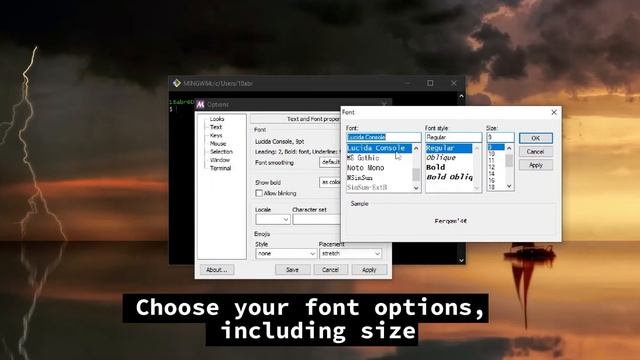Select Text in Options tree
This screenshot has height=360, width=640.
click(x=216, y=127)
